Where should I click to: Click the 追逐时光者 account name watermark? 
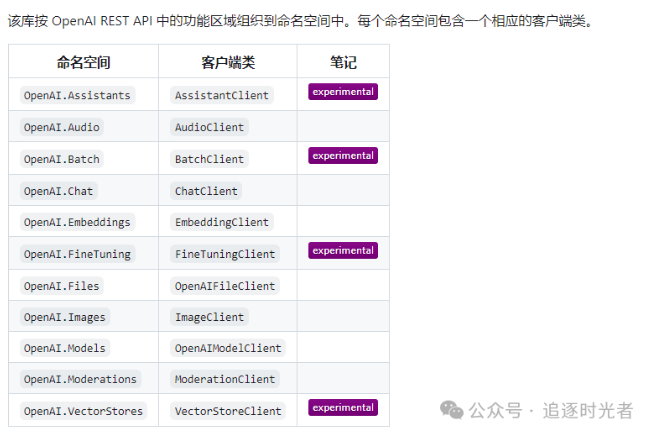tap(588, 410)
